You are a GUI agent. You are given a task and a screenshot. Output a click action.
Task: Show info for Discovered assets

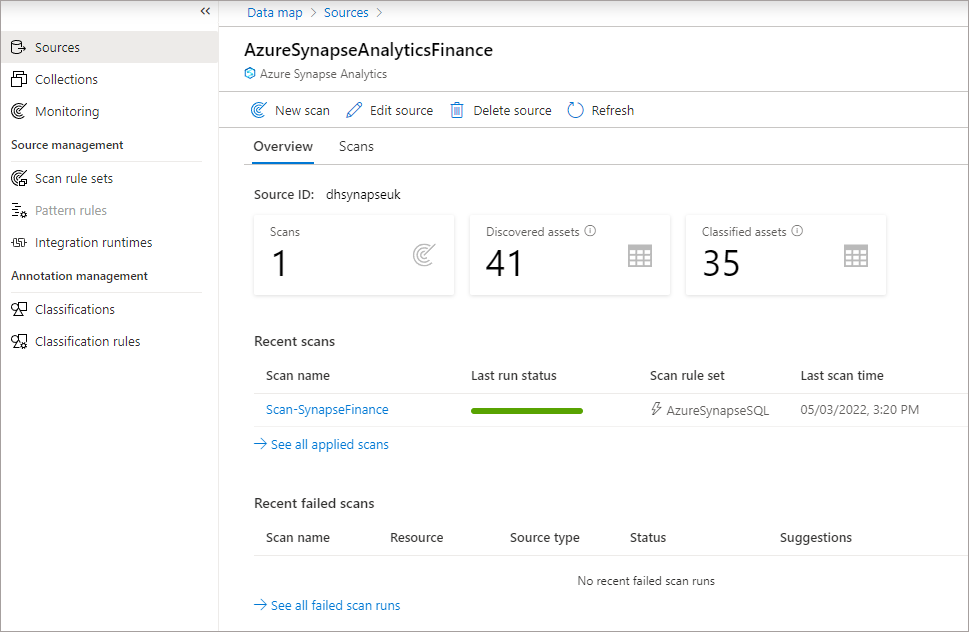coord(590,231)
